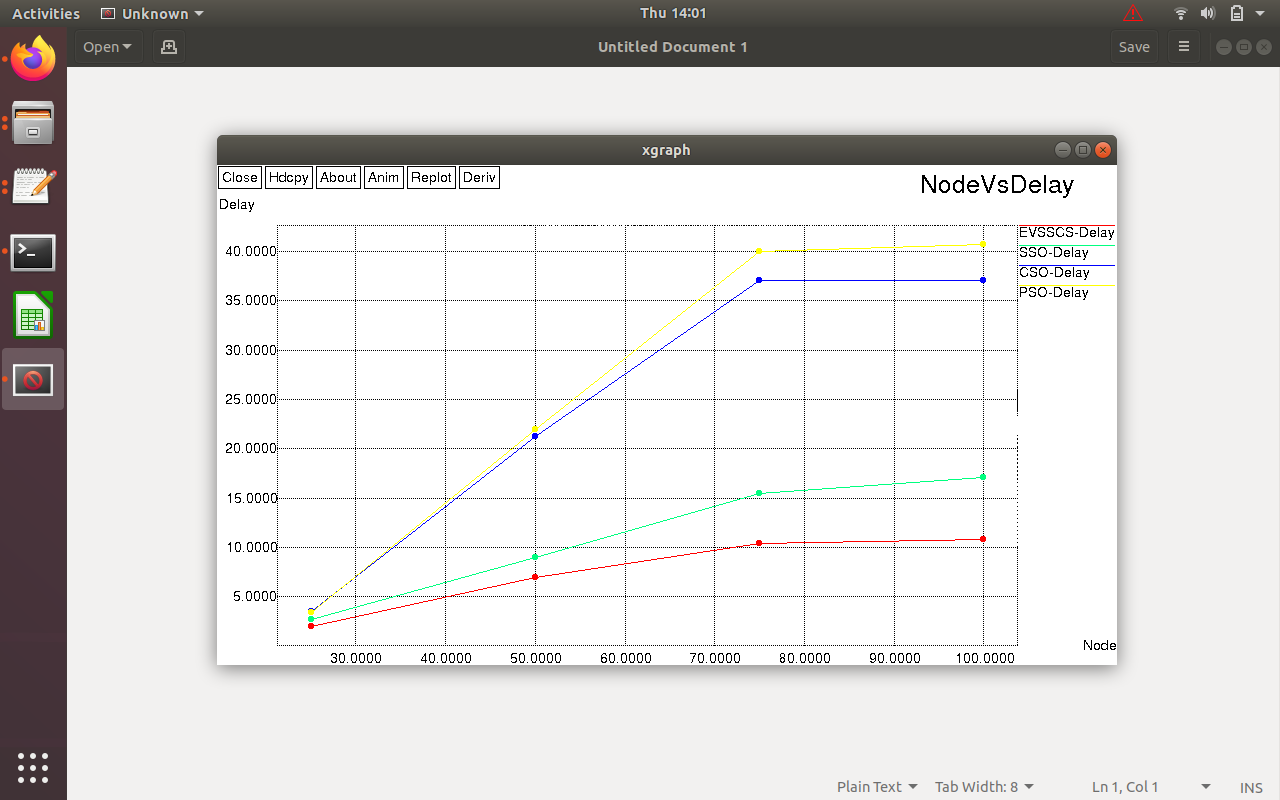Show the clock and calendar panel
Screen dimensions: 1280x800
pyautogui.click(x=673, y=13)
